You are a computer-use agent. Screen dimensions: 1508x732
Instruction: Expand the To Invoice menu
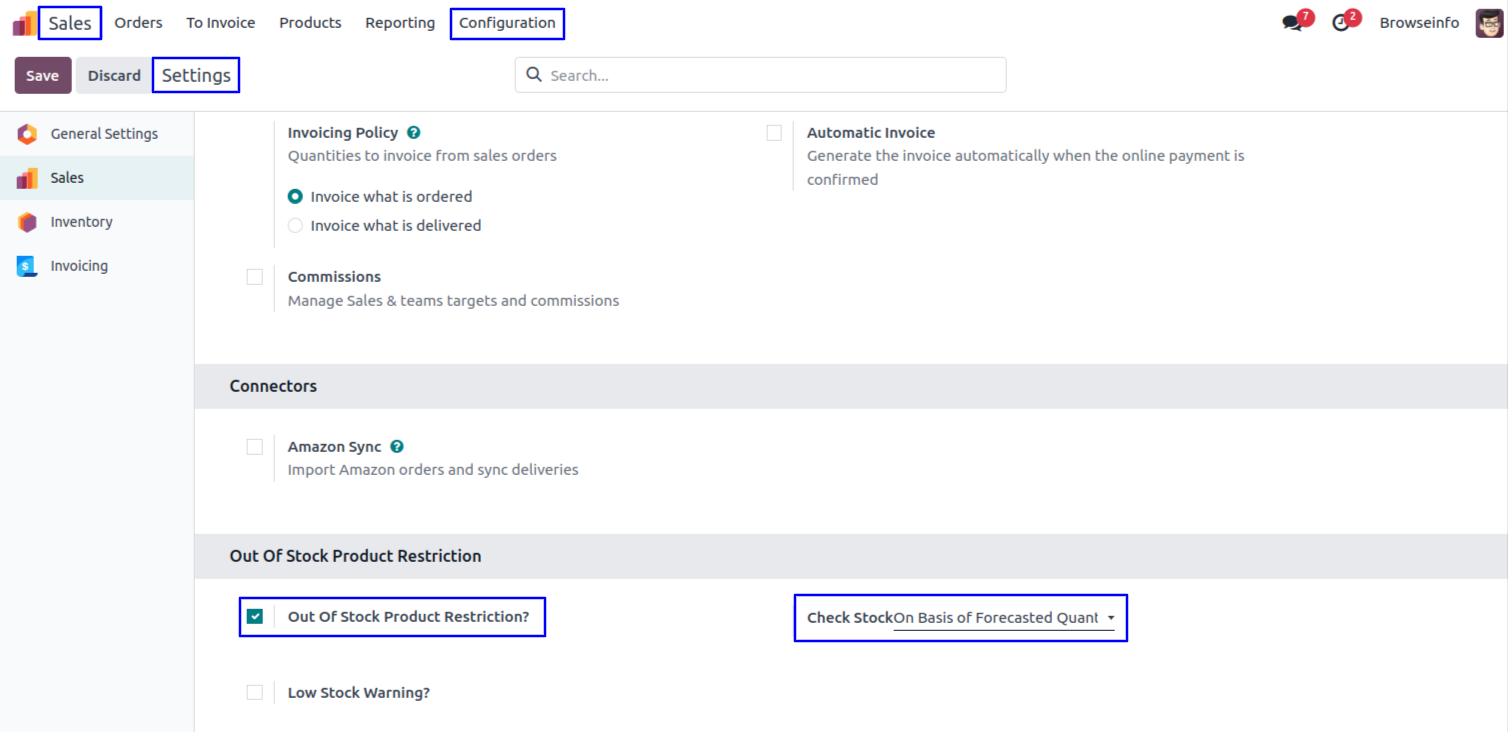[x=220, y=23]
